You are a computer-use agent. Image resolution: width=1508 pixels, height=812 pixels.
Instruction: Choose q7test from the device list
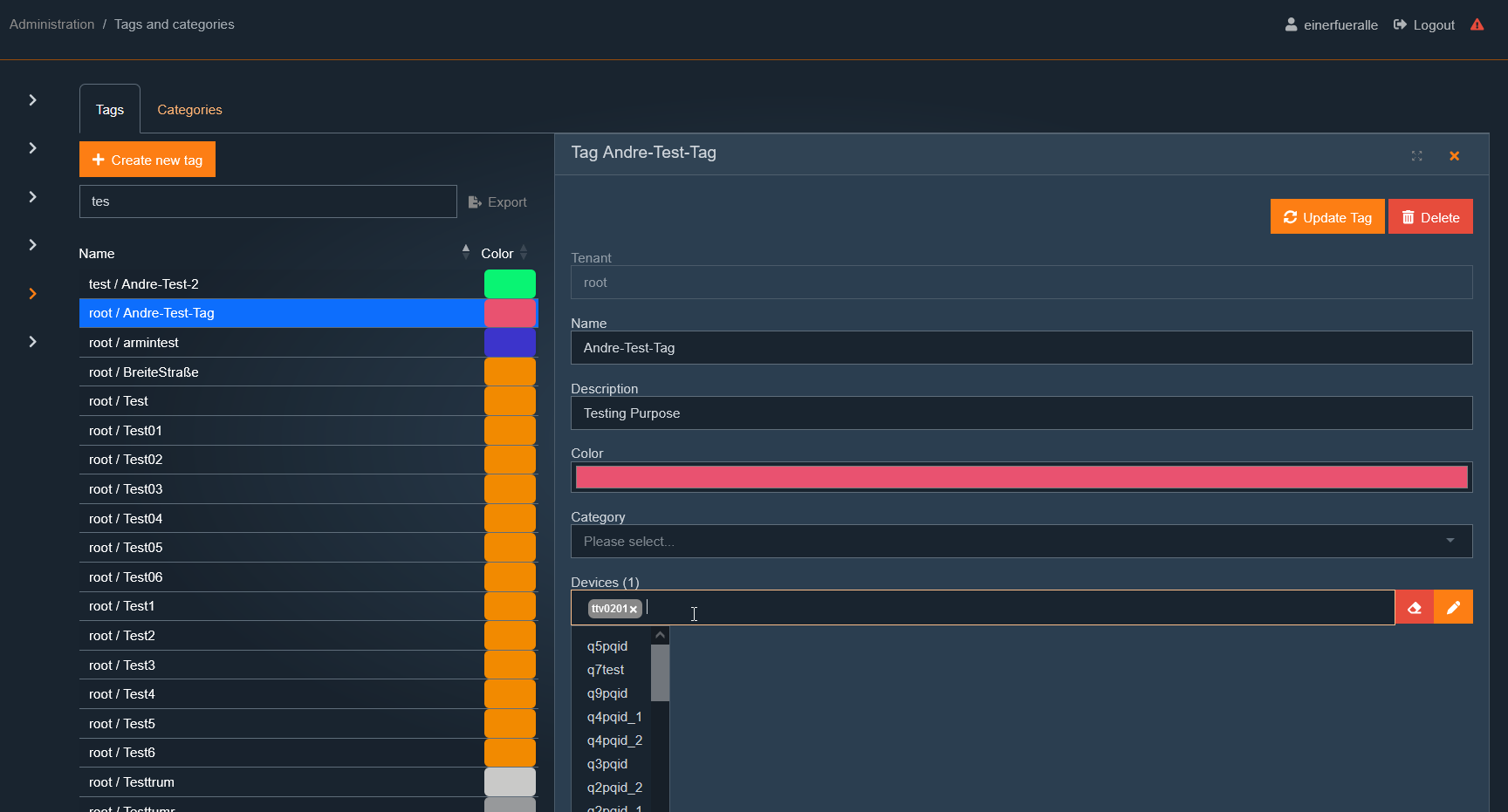[606, 670]
